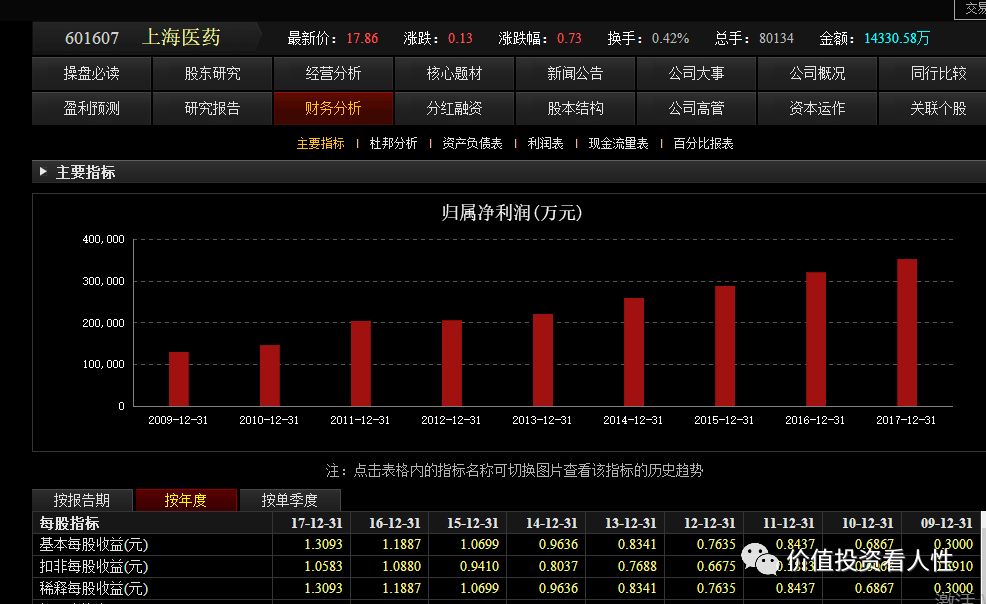Click the 2010-12-31 net profit bar
The image size is (986, 604).
pyautogui.click(x=270, y=375)
